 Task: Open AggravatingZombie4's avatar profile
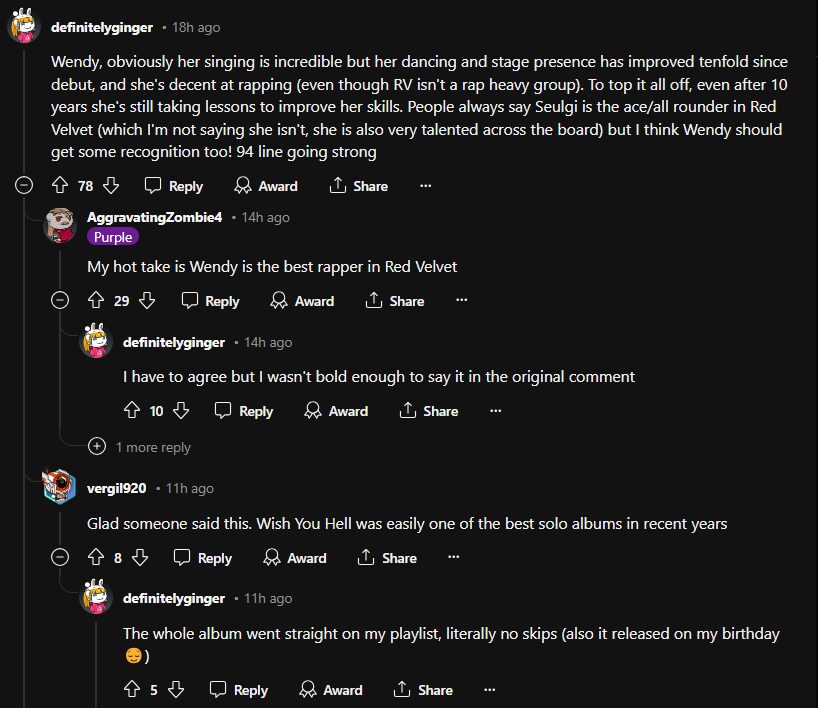click(x=61, y=224)
